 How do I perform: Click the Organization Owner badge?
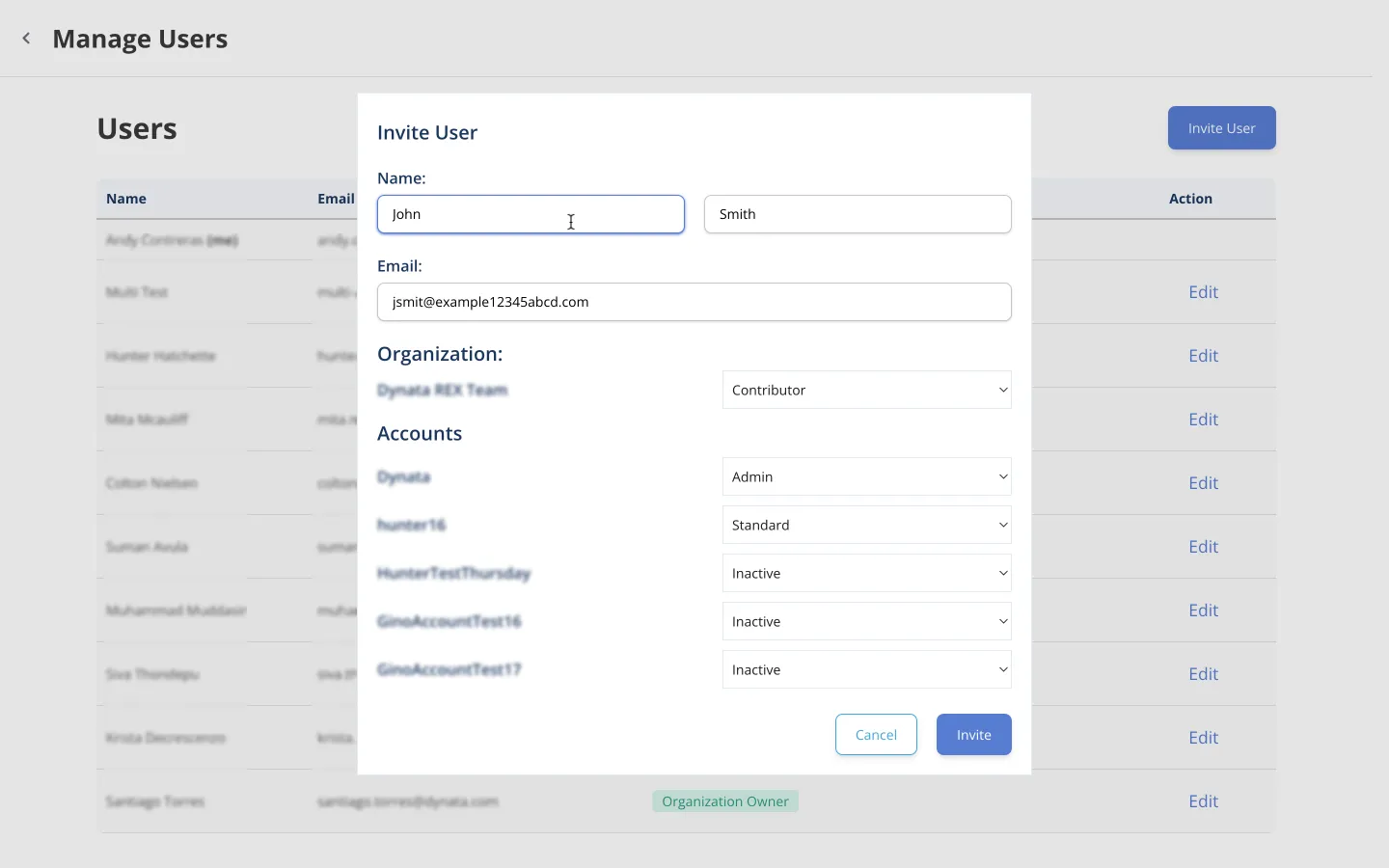click(x=725, y=801)
